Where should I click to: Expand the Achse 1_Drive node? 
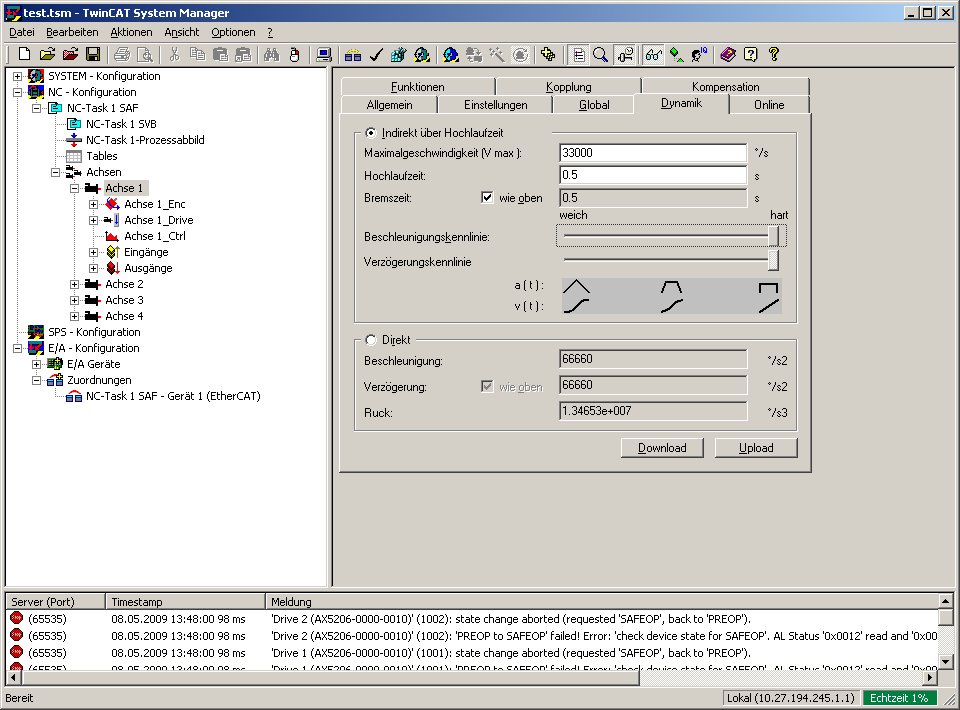94,220
